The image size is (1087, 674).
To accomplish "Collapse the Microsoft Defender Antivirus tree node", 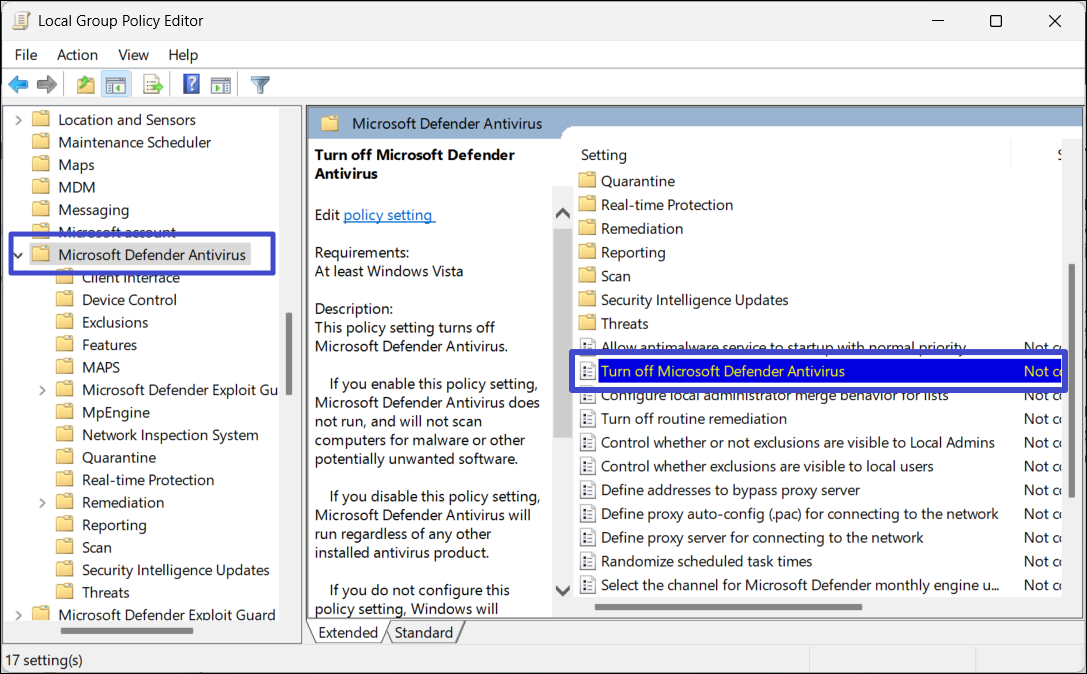I will (x=18, y=255).
